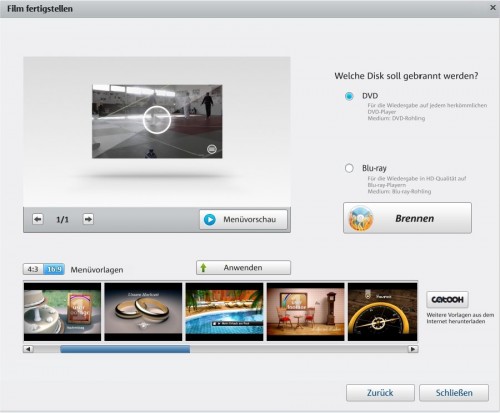Open Catooh online templates logo

pos(447,300)
